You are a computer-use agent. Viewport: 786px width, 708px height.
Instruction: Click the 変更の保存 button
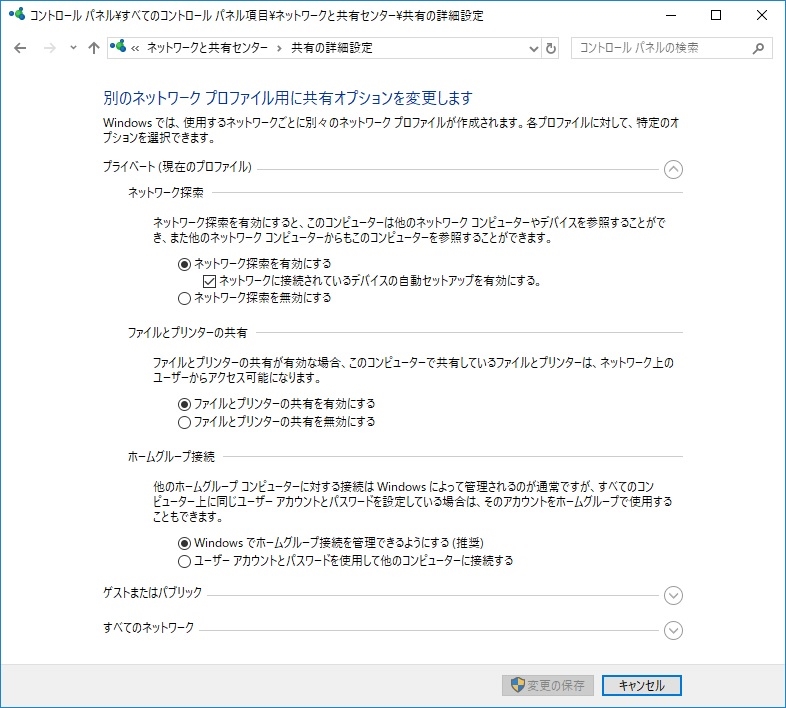point(547,685)
